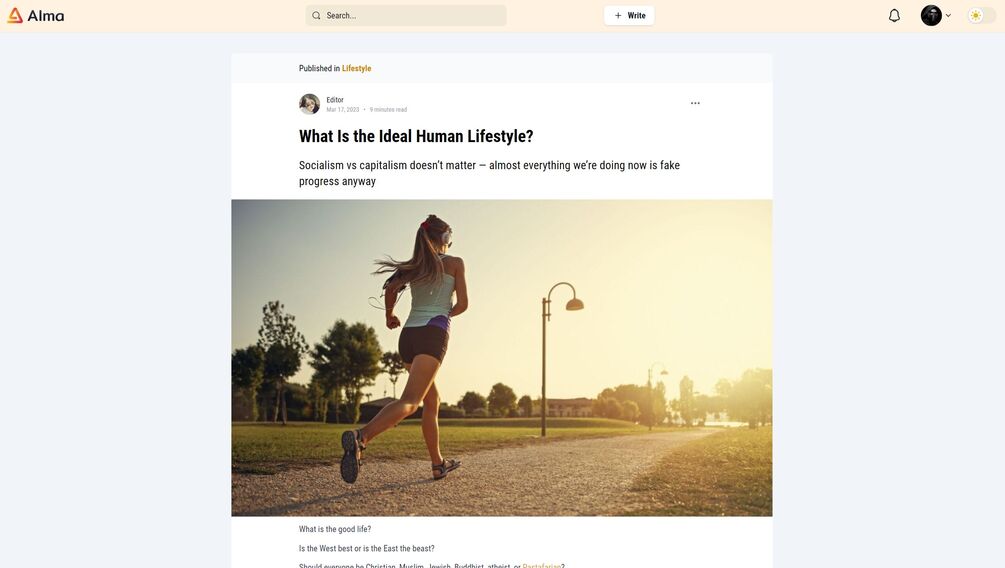The width and height of the screenshot is (1005, 568).
Task: Open the Lifestyle category link
Action: point(356,68)
